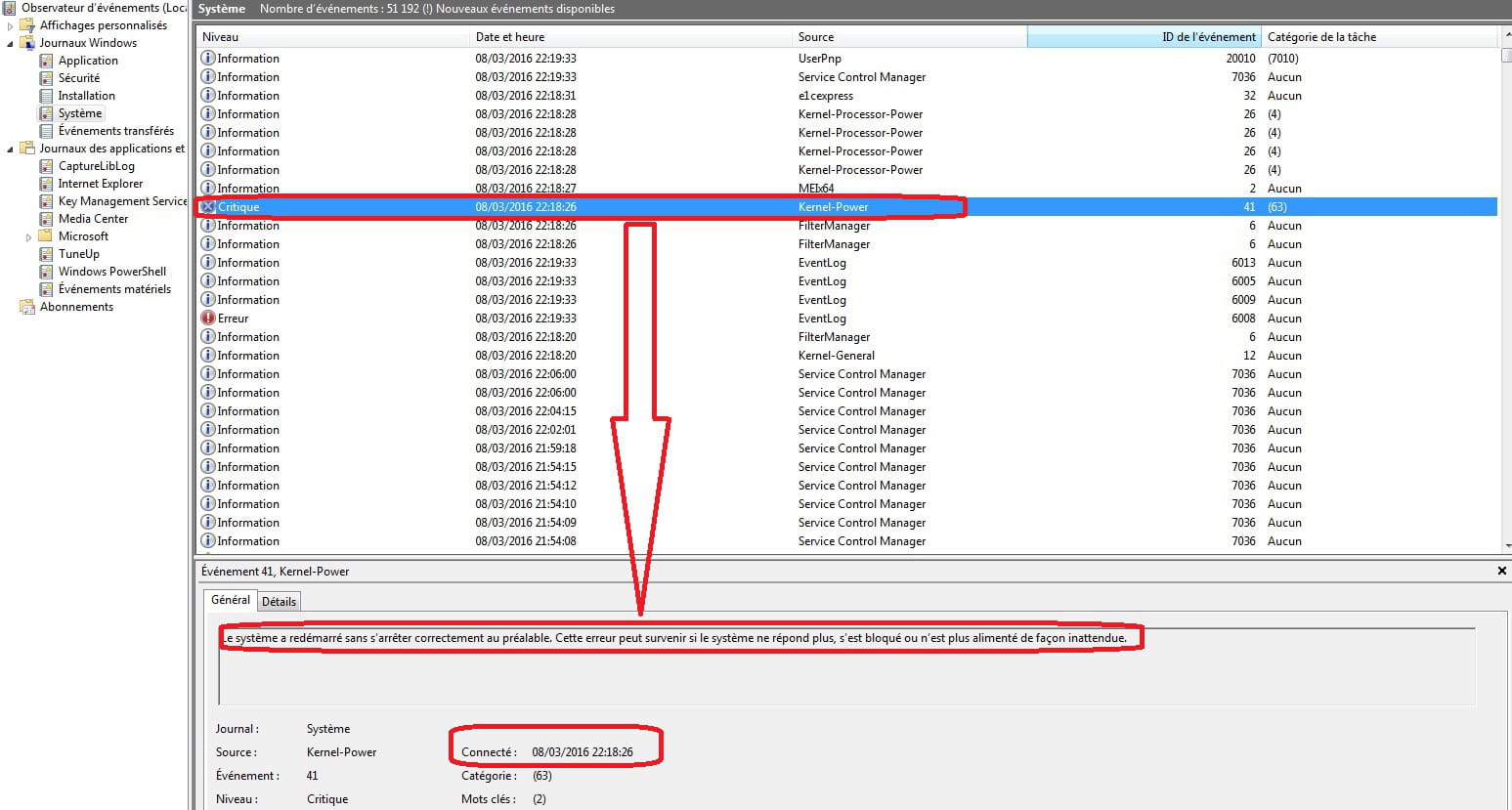Open the TuneUp log
1512x810 pixels.
pyautogui.click(x=78, y=254)
